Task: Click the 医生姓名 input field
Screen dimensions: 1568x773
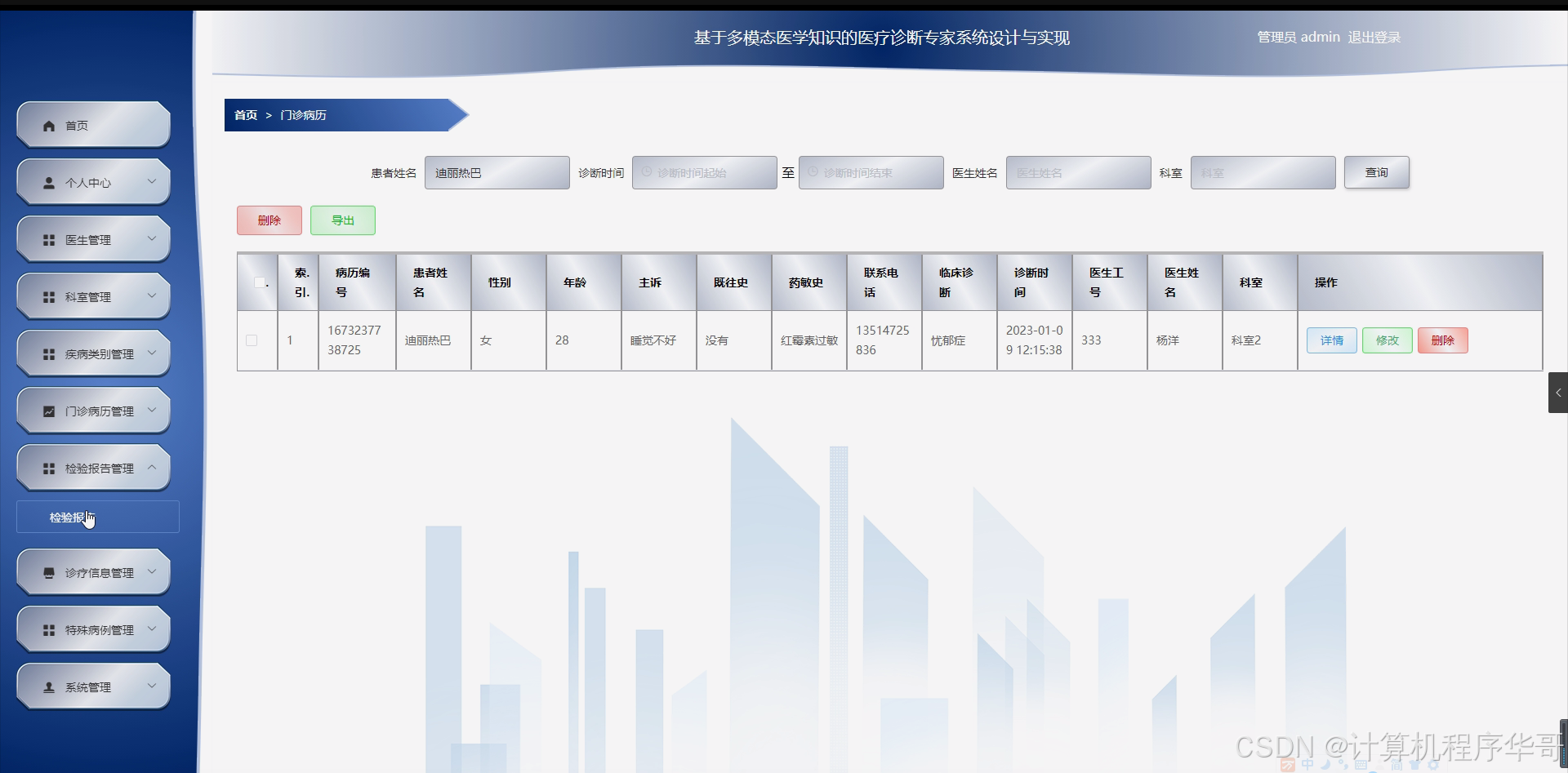Action: (1079, 172)
